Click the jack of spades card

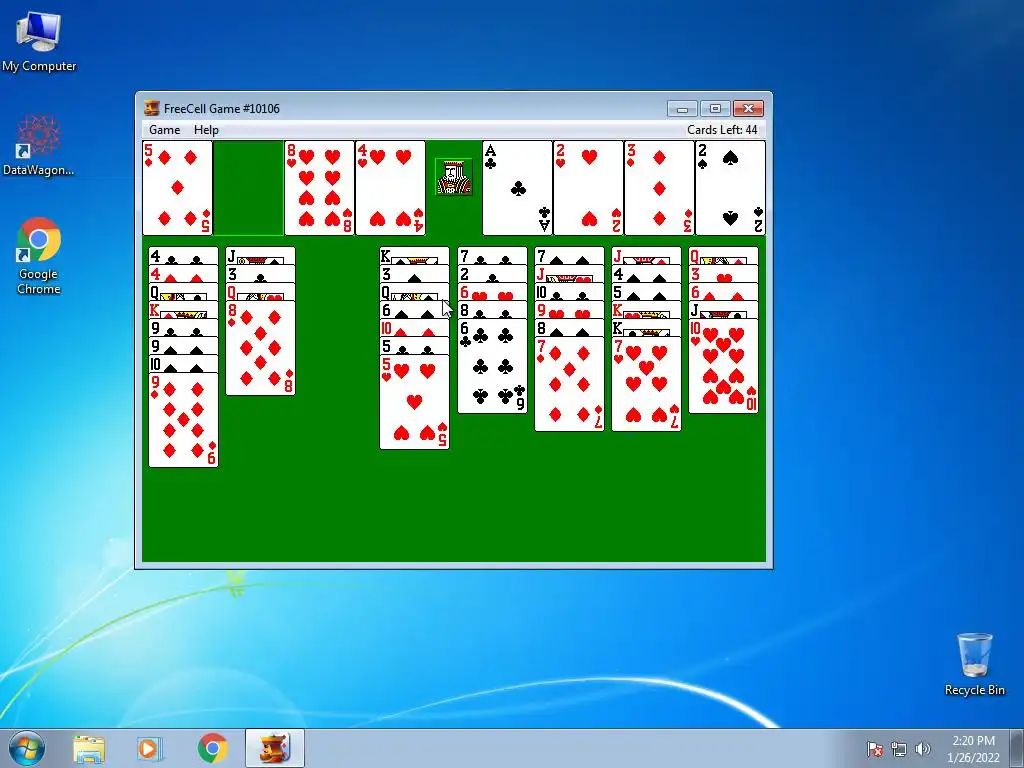(261, 255)
